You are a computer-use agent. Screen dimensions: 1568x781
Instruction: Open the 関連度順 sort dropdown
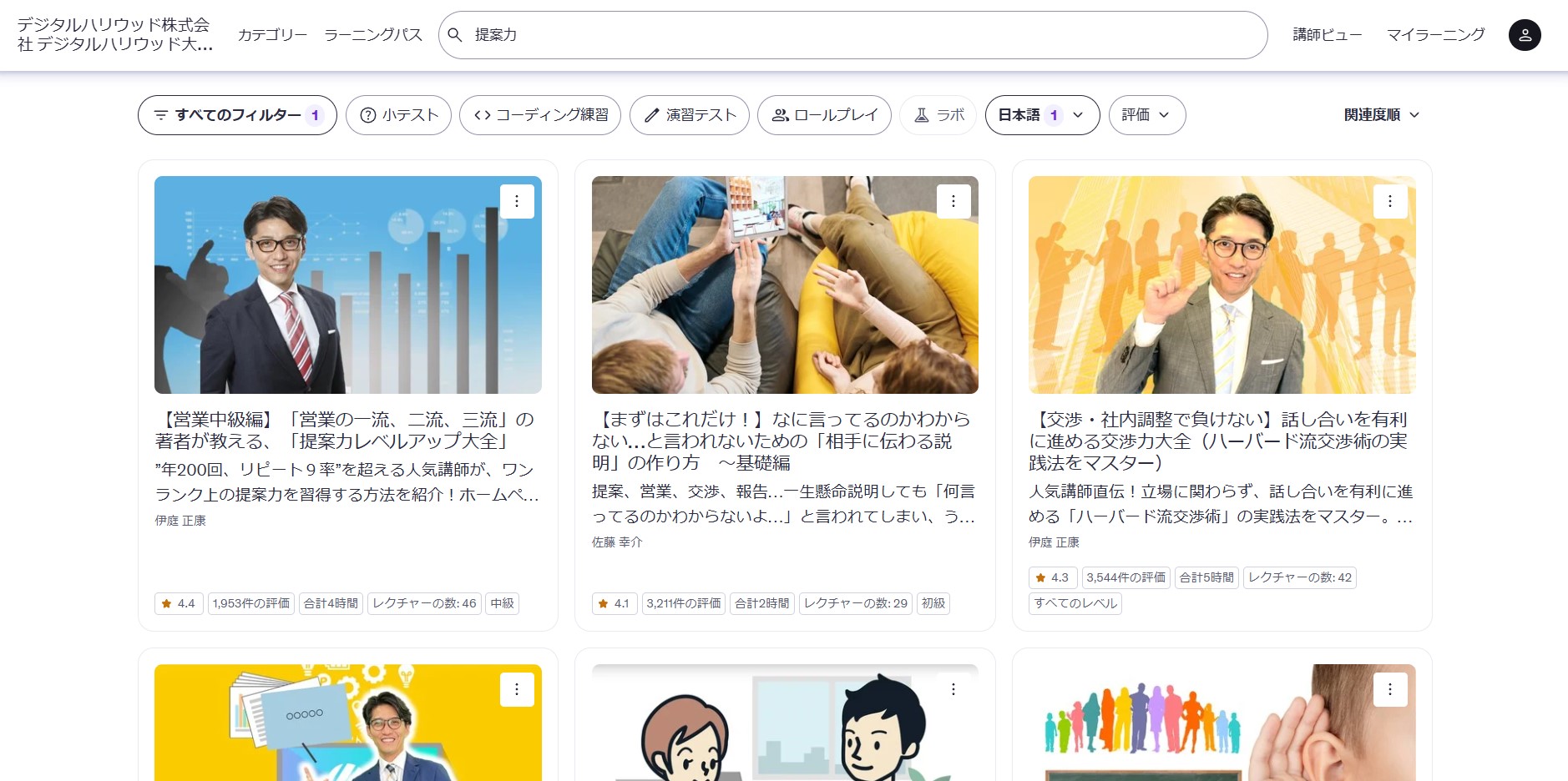point(1381,115)
